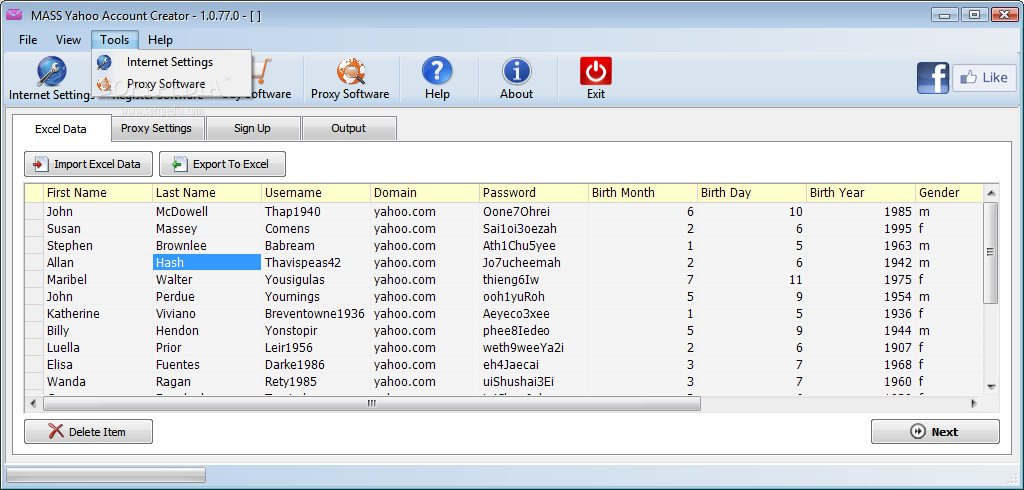The image size is (1024, 490).
Task: Click the Birth Month column header
Action: (x=643, y=193)
